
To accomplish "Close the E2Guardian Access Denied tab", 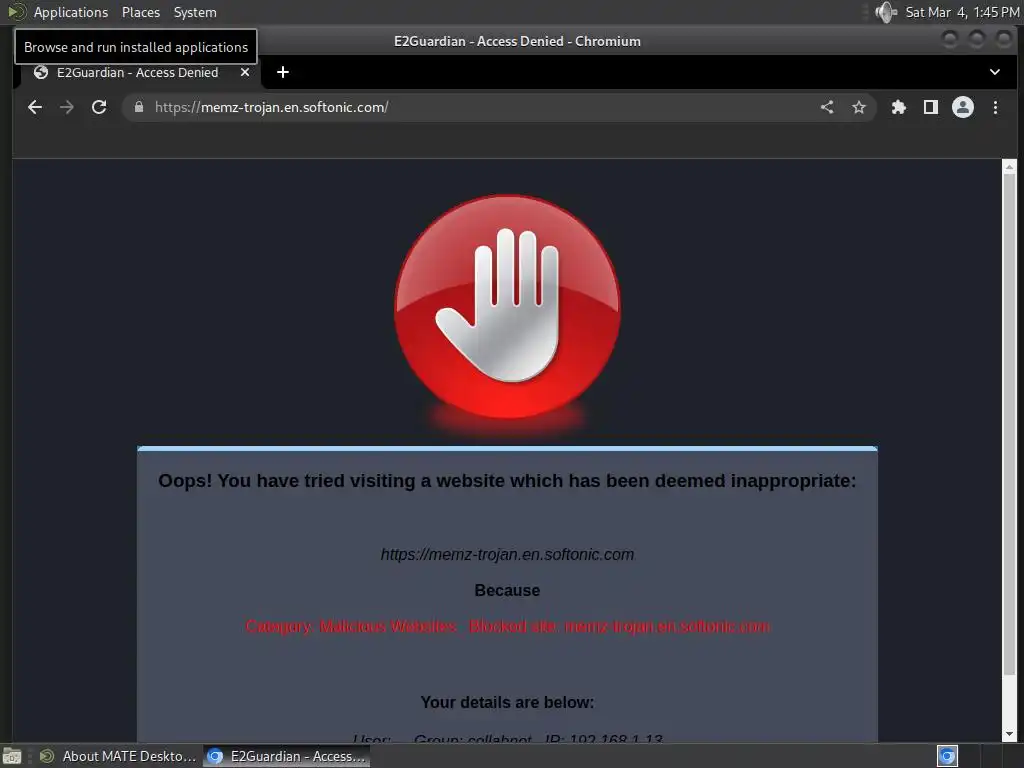I will tap(245, 72).
